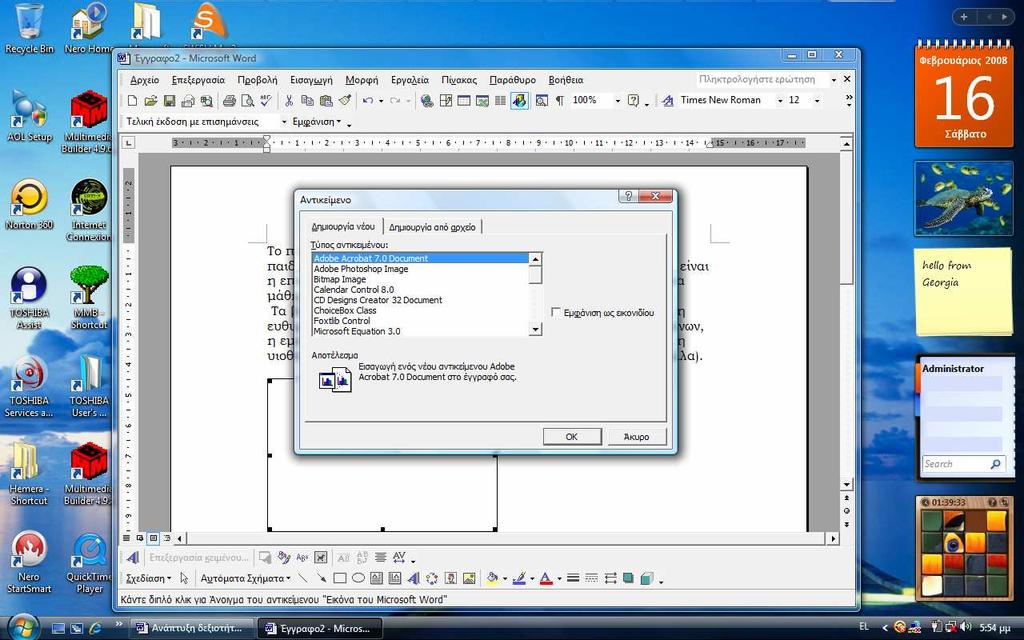Click the object list scroll down arrow
Image resolution: width=1024 pixels, height=640 pixels.
click(535, 330)
